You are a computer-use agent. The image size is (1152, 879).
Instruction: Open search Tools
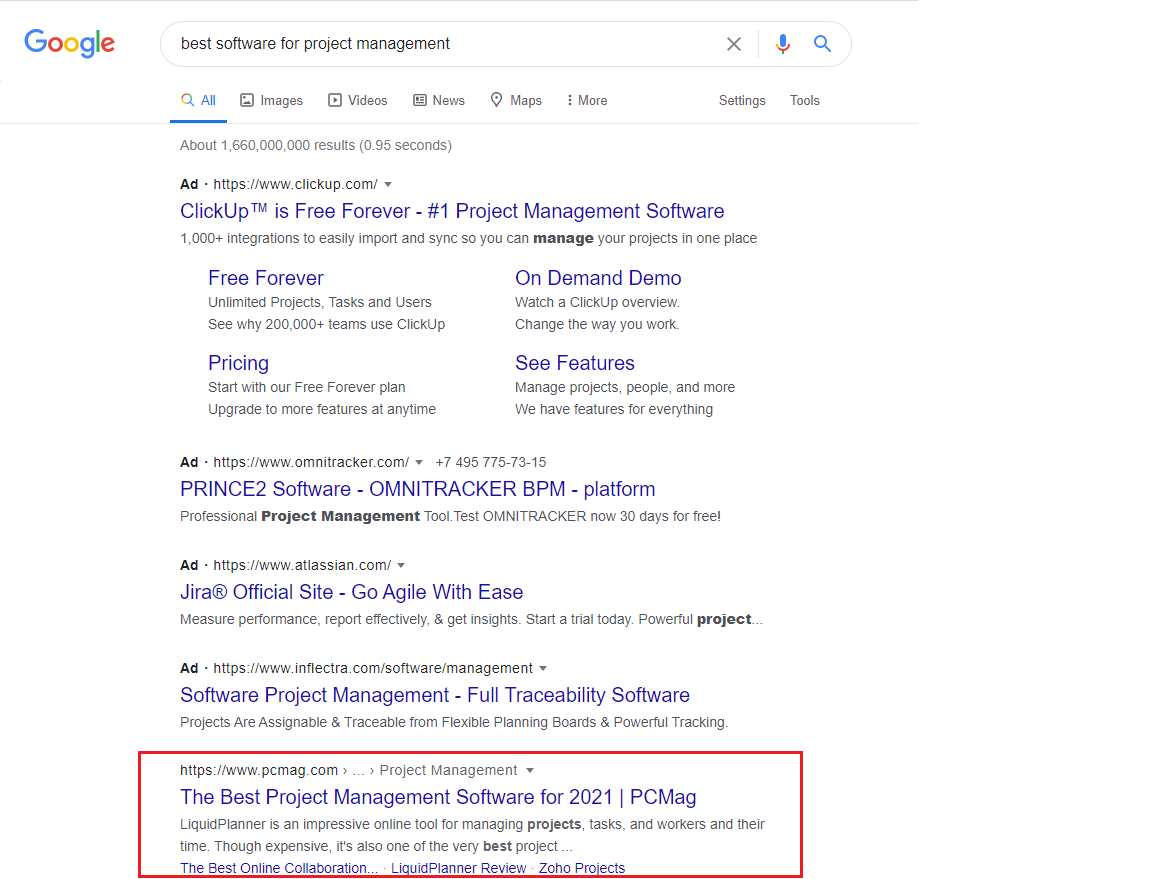click(804, 101)
